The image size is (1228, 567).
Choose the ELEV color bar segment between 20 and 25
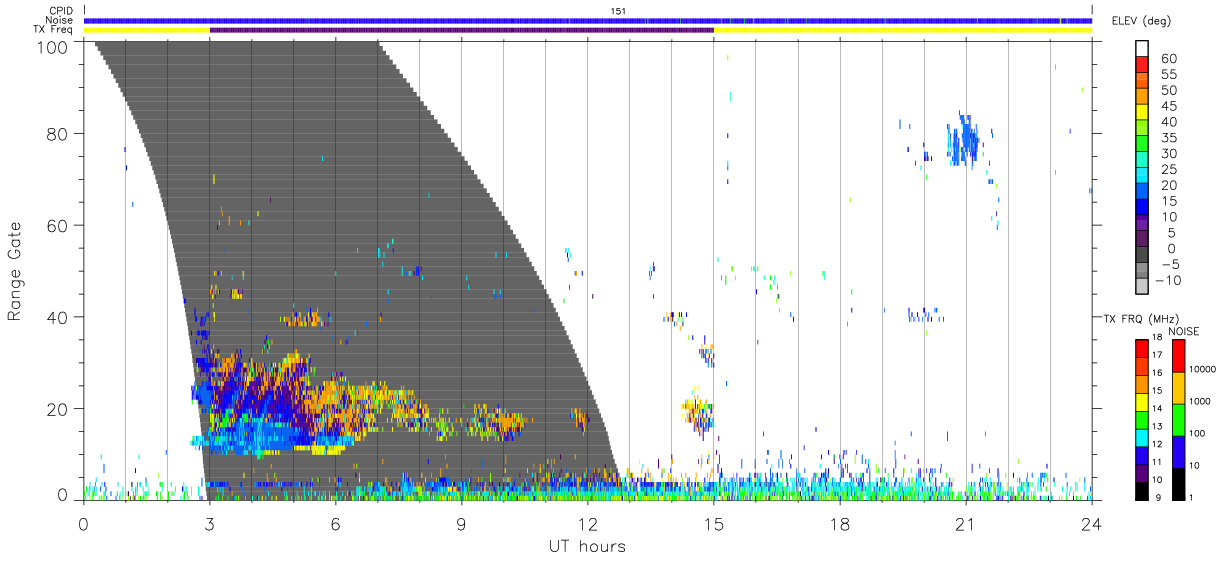point(1142,177)
